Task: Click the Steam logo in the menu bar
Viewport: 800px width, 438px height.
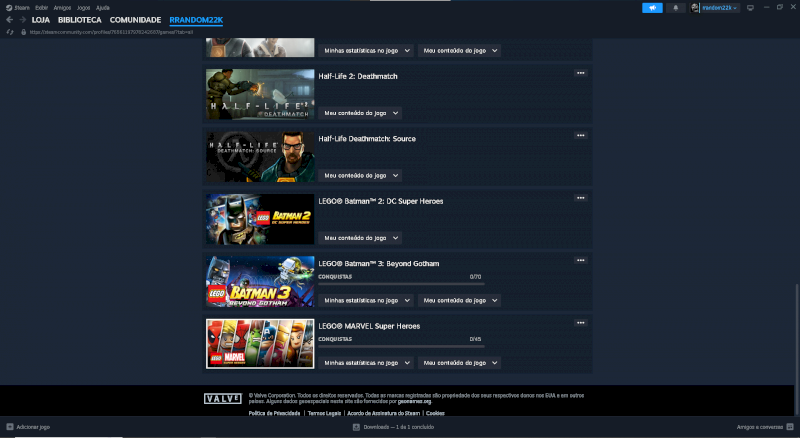Action: pos(9,8)
